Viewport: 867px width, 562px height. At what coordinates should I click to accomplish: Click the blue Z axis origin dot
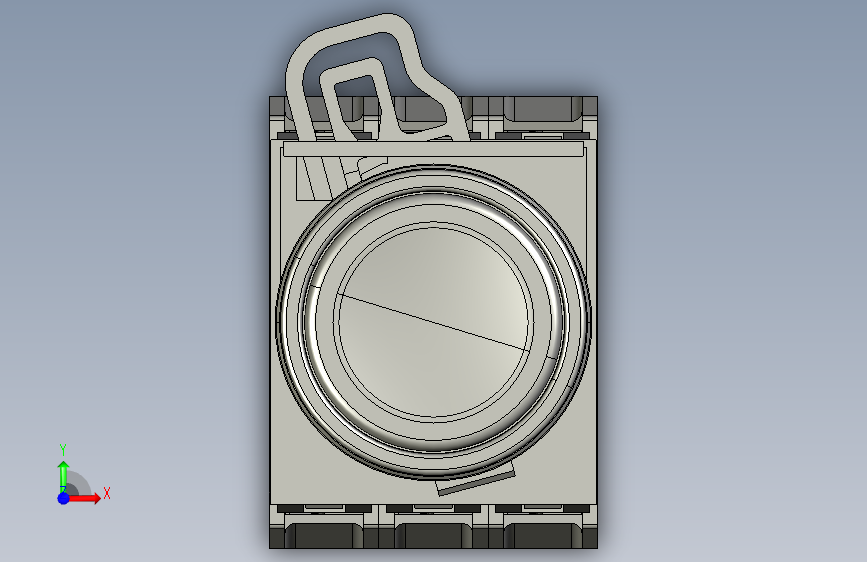(63, 498)
